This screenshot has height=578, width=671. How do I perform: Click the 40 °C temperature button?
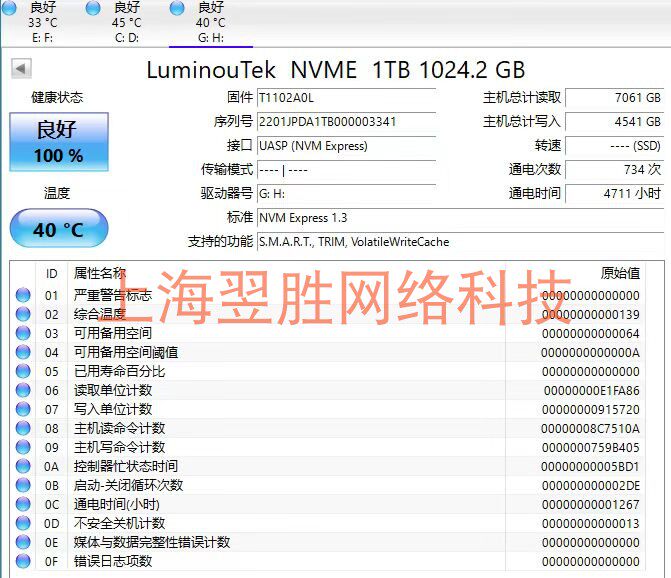pyautogui.click(x=59, y=228)
